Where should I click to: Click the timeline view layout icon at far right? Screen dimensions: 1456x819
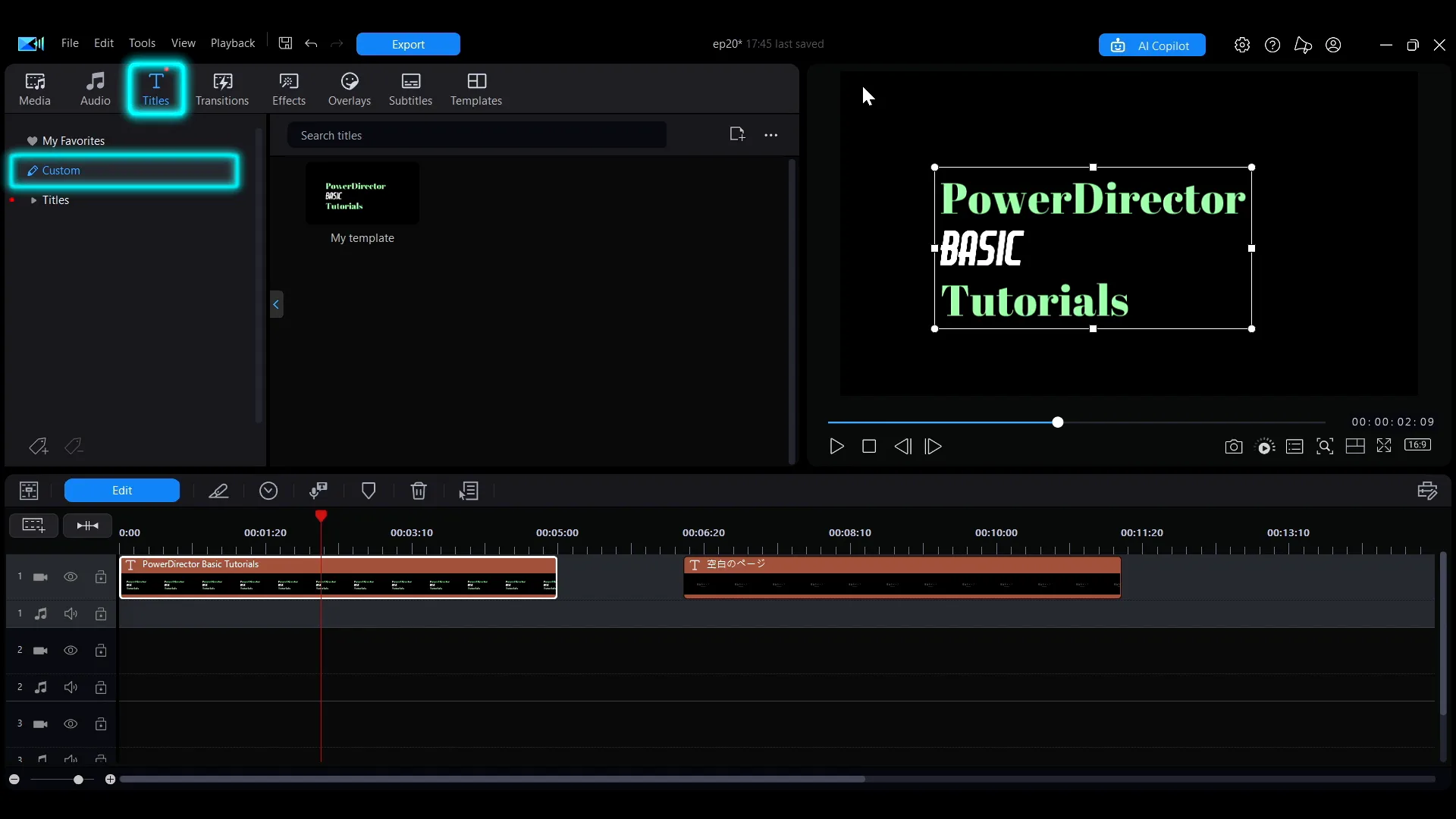pyautogui.click(x=1427, y=491)
